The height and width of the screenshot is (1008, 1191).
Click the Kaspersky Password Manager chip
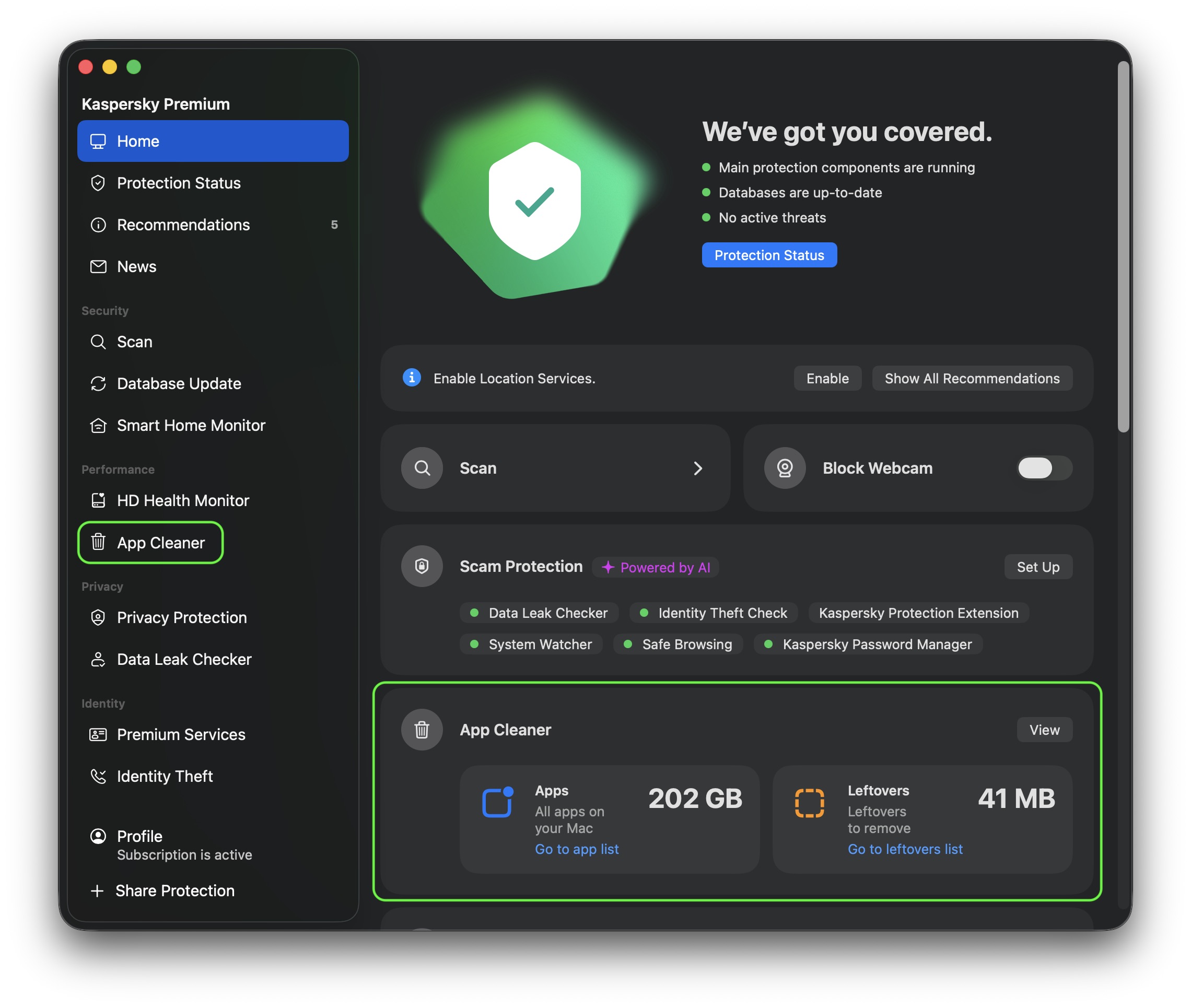[x=868, y=644]
